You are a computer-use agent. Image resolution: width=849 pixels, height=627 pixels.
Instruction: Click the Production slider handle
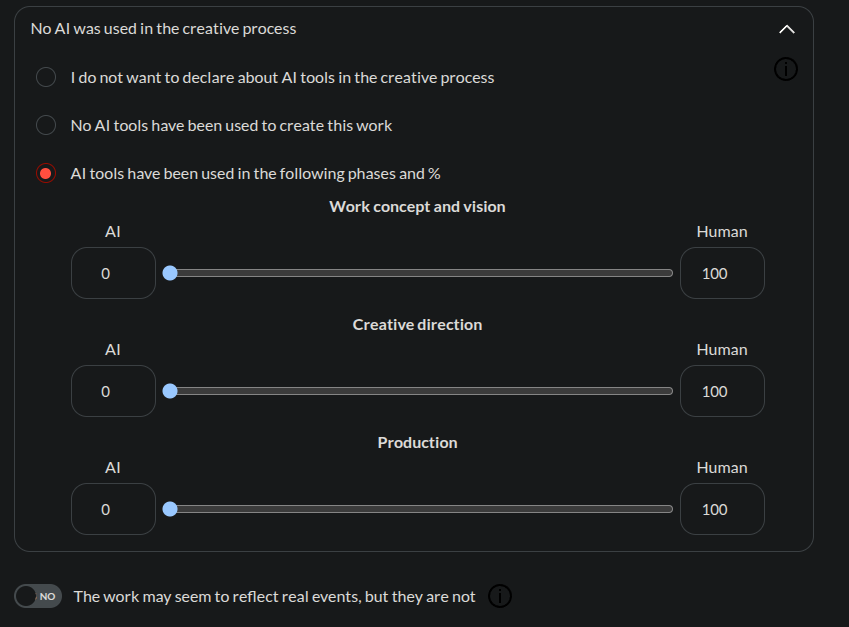(x=170, y=509)
